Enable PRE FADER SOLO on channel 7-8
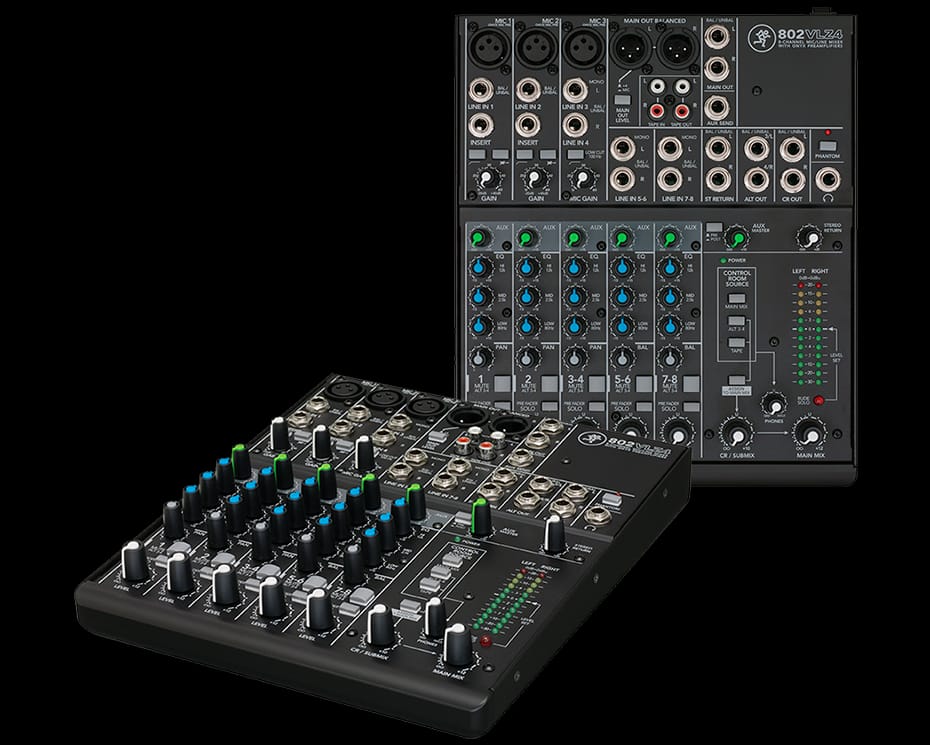 click(x=692, y=407)
